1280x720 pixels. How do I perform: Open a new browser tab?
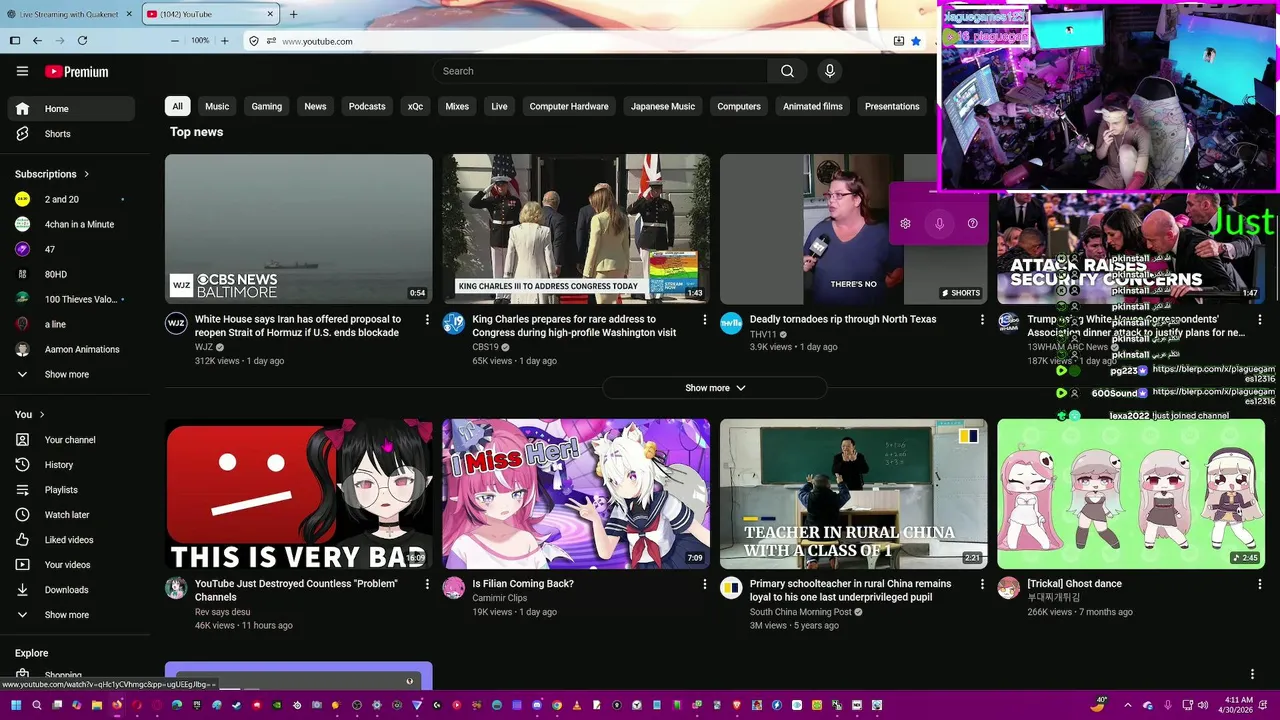tap(293, 14)
